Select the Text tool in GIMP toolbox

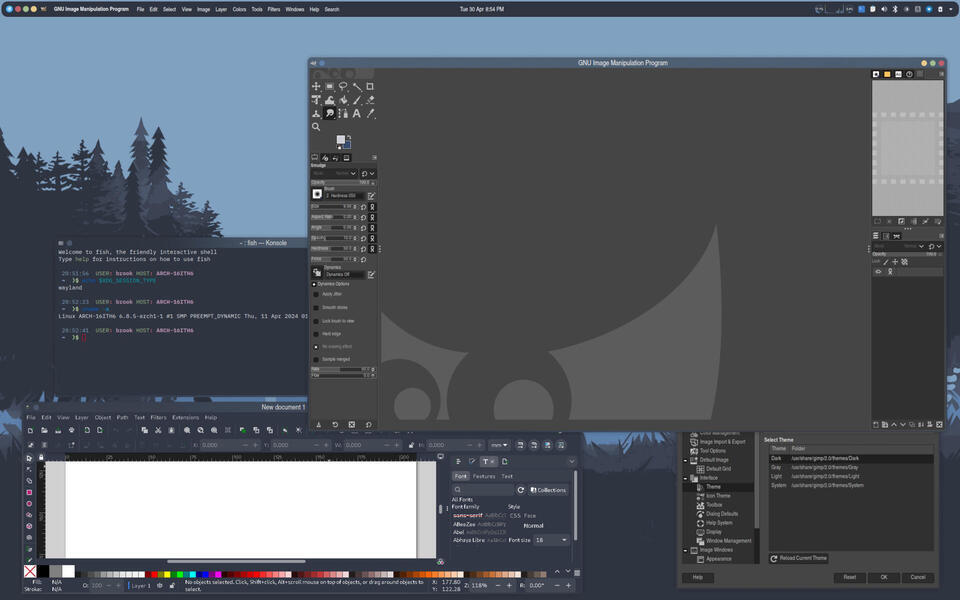pyautogui.click(x=356, y=113)
